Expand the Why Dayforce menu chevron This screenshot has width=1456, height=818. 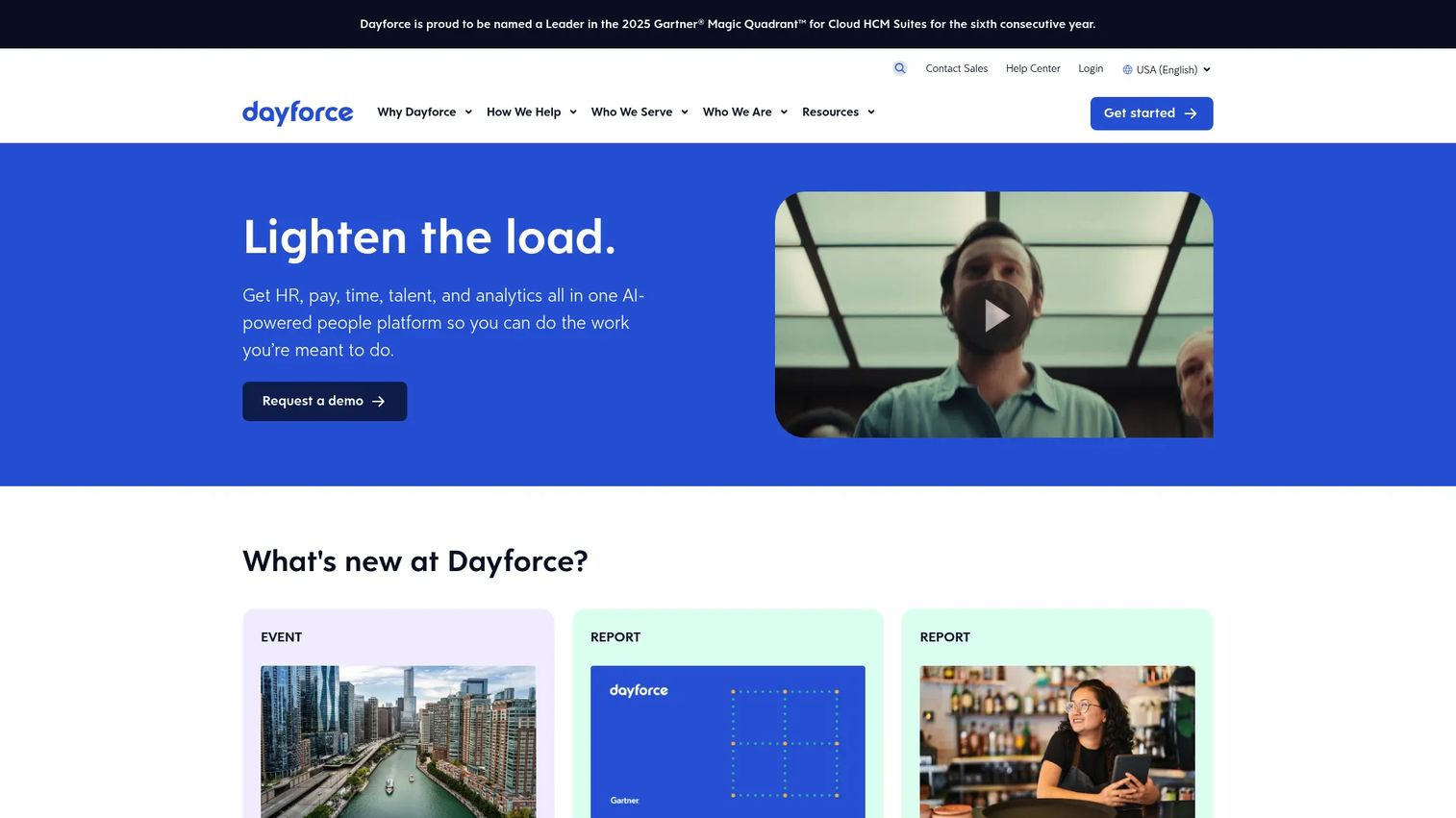pyautogui.click(x=468, y=112)
